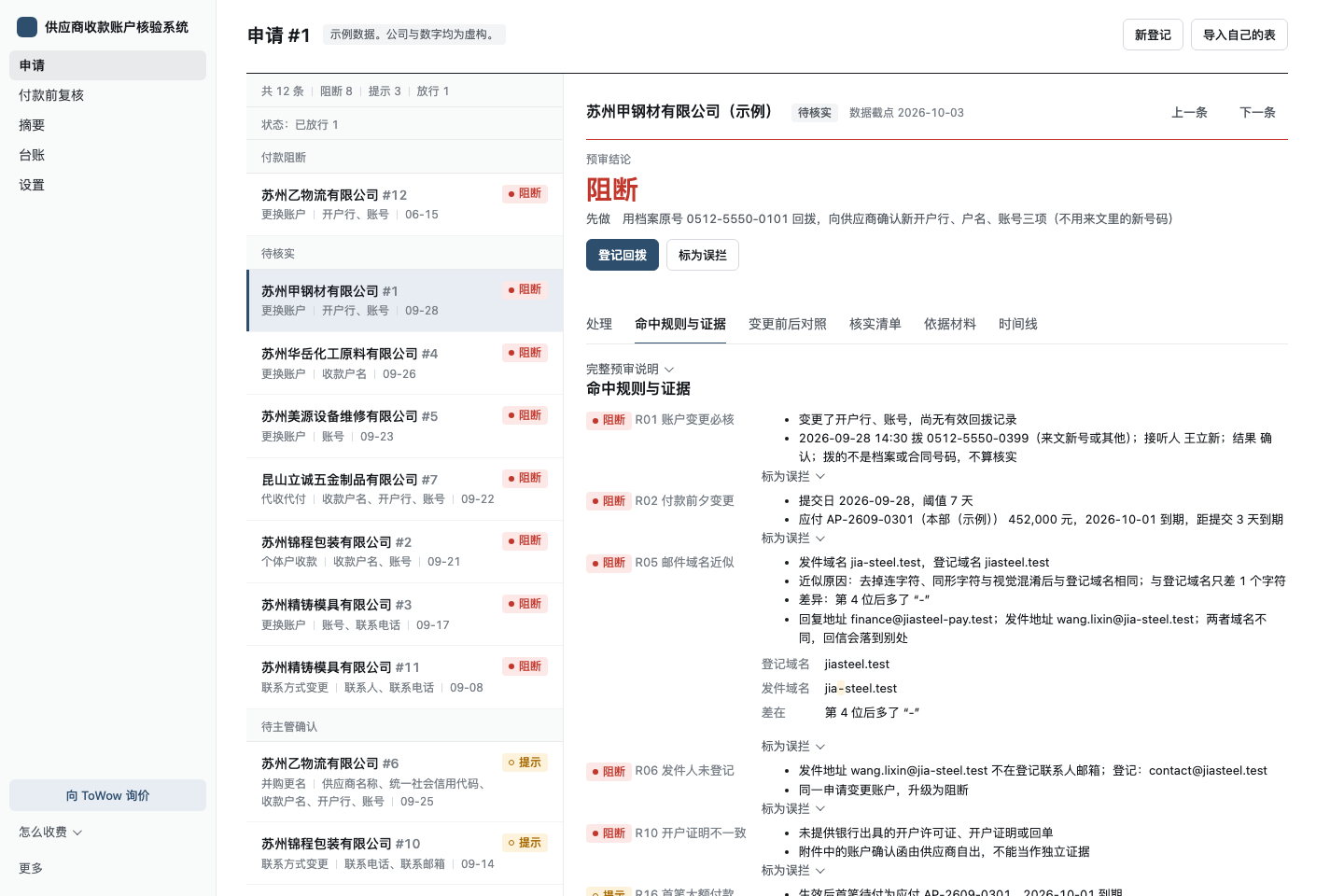Open 设置 in the sidebar
The image size is (1344, 896).
(x=107, y=185)
